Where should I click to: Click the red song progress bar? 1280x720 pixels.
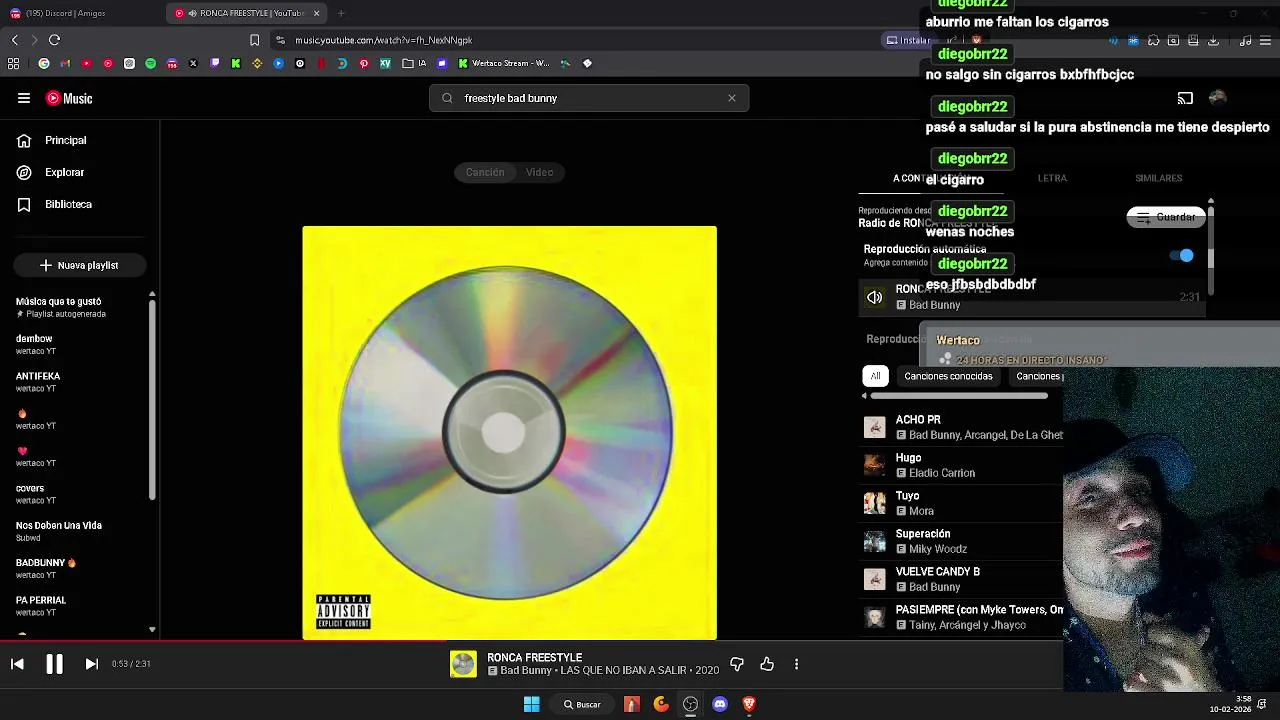coord(222,641)
